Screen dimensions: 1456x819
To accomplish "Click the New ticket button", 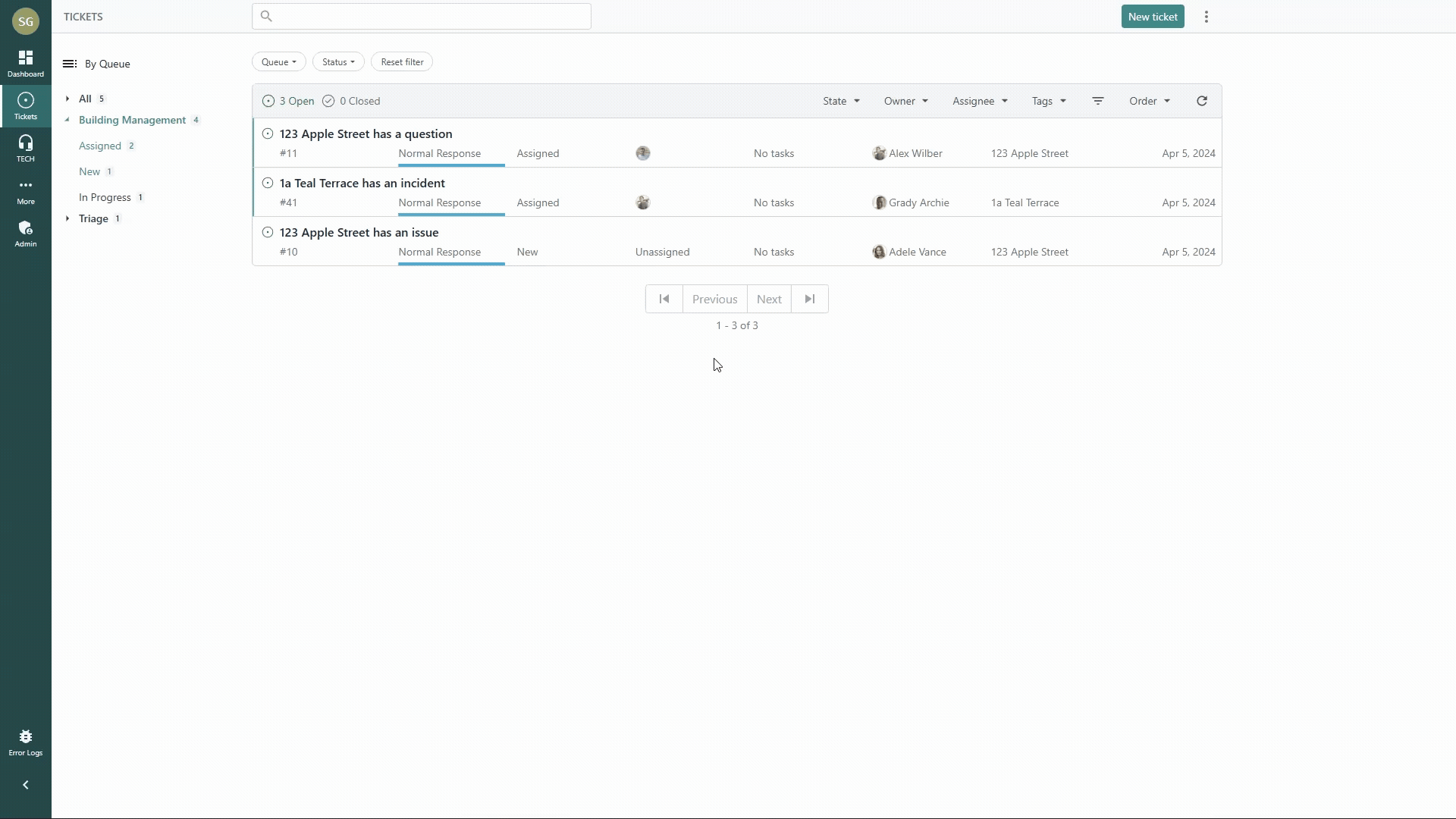I will (x=1153, y=17).
